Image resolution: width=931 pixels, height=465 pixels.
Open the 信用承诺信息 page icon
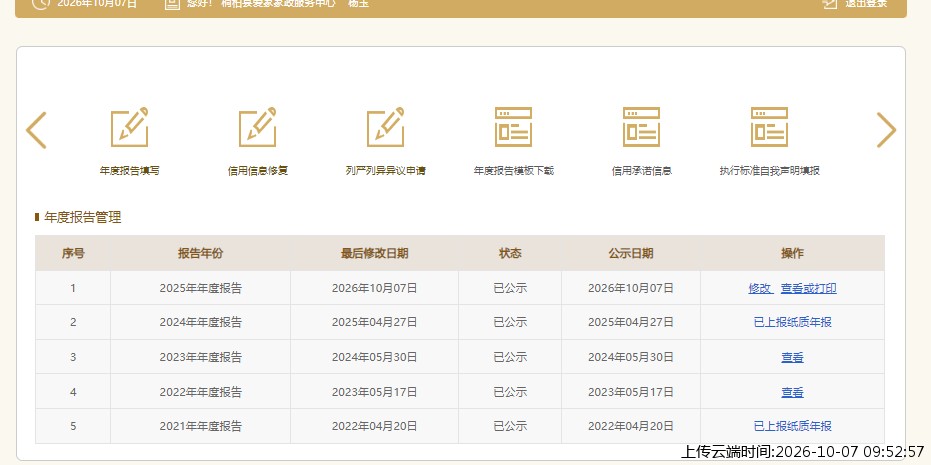coord(641,127)
